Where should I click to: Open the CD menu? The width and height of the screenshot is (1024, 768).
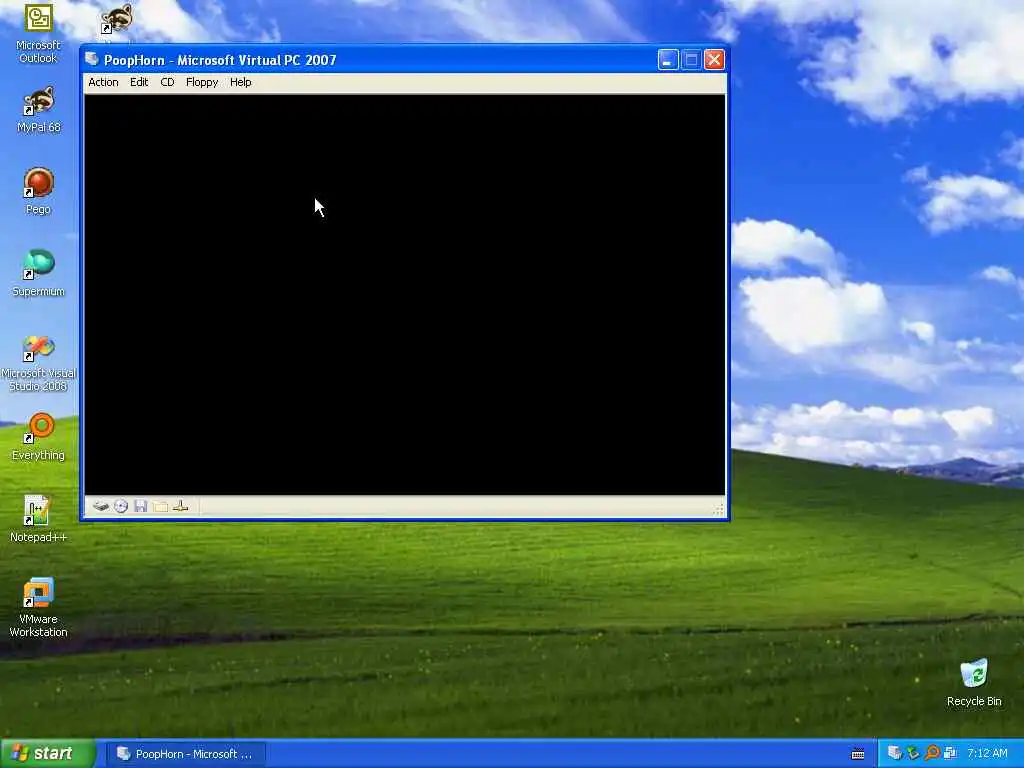pyautogui.click(x=167, y=82)
